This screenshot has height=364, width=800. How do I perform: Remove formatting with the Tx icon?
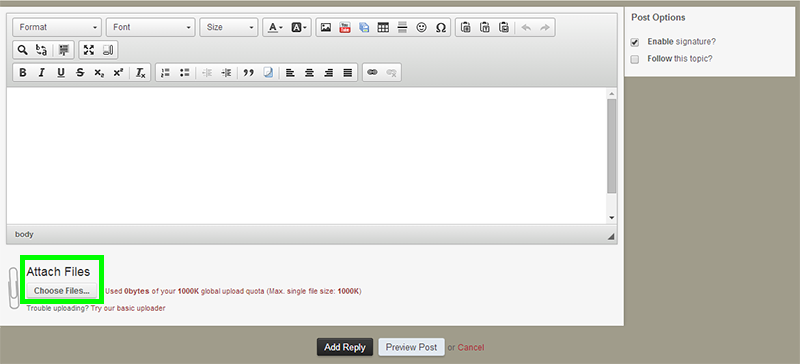pyautogui.click(x=140, y=72)
